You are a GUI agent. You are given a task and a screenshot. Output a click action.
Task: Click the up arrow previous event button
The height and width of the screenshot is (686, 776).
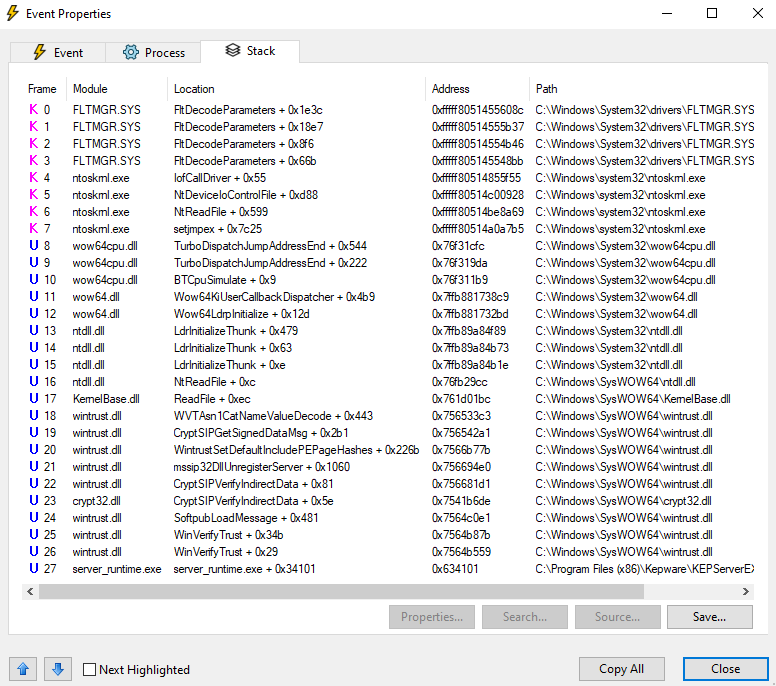[24, 669]
